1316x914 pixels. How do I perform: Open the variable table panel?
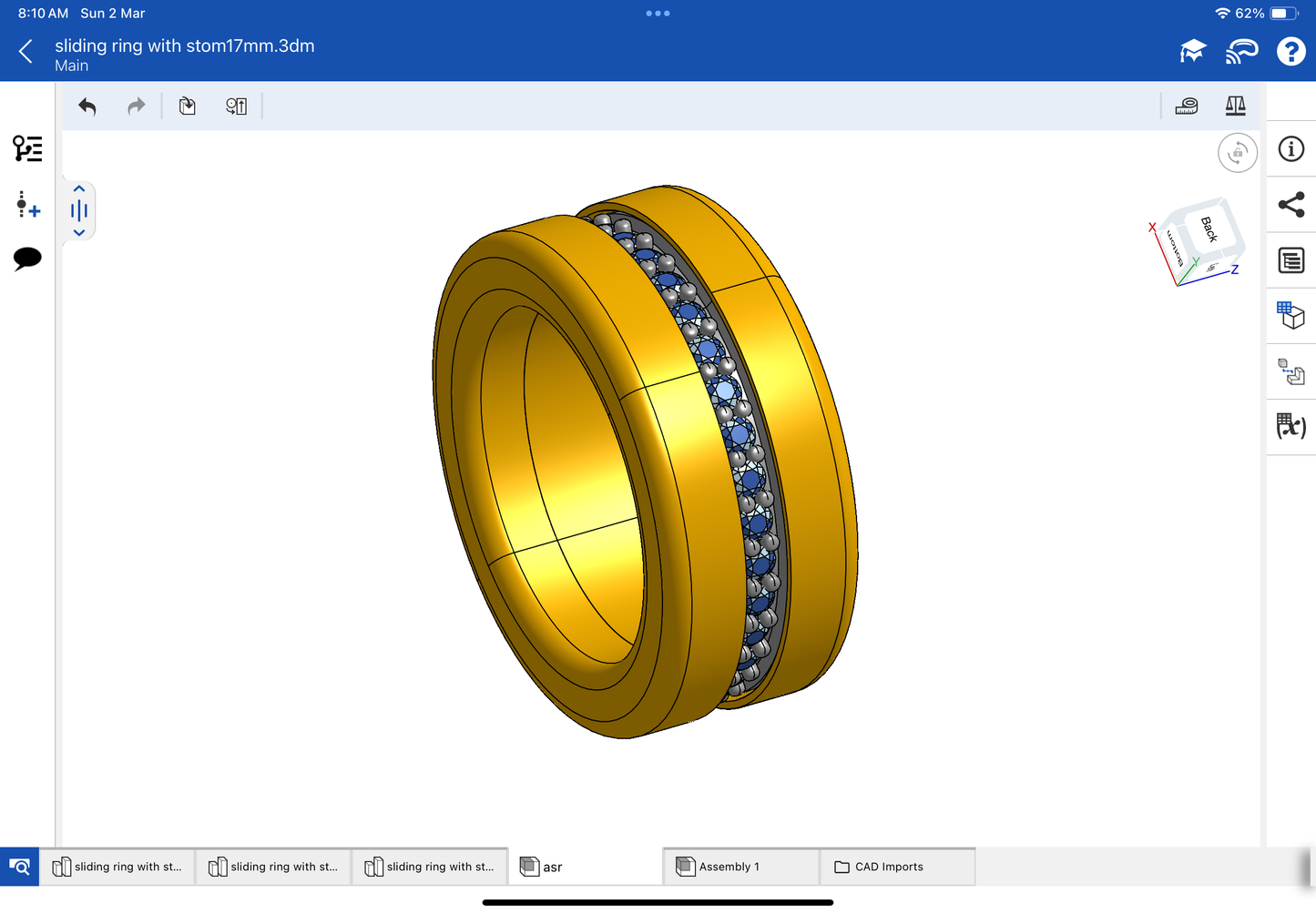click(1290, 426)
